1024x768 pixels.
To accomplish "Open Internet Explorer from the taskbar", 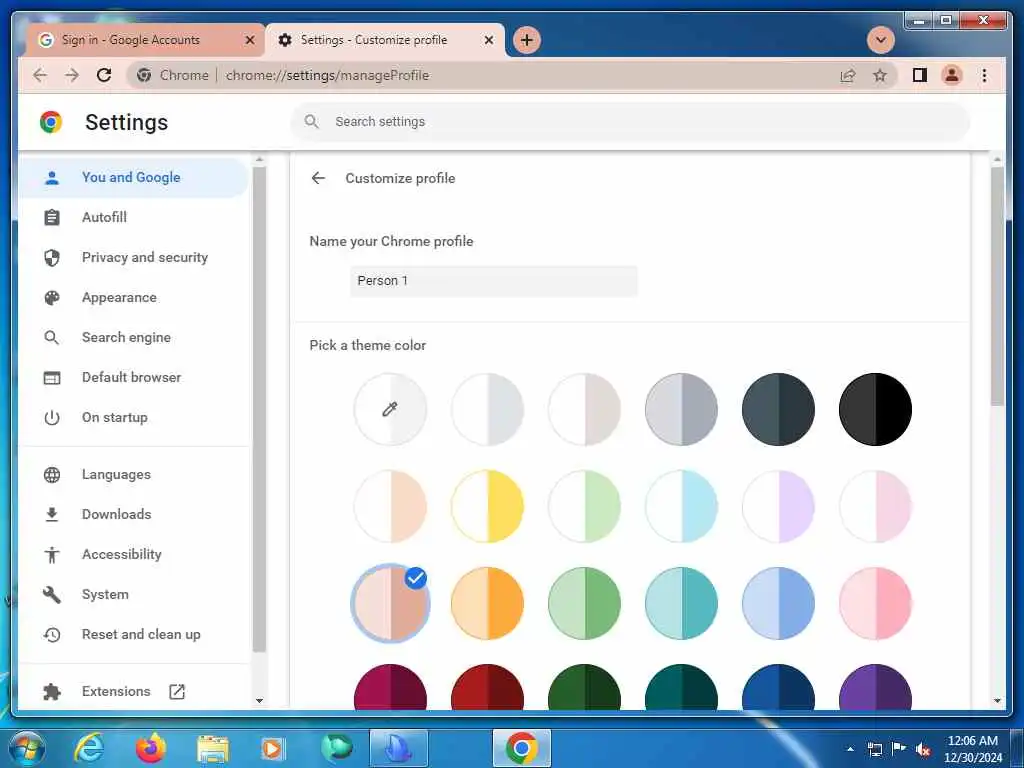I will click(x=89, y=748).
